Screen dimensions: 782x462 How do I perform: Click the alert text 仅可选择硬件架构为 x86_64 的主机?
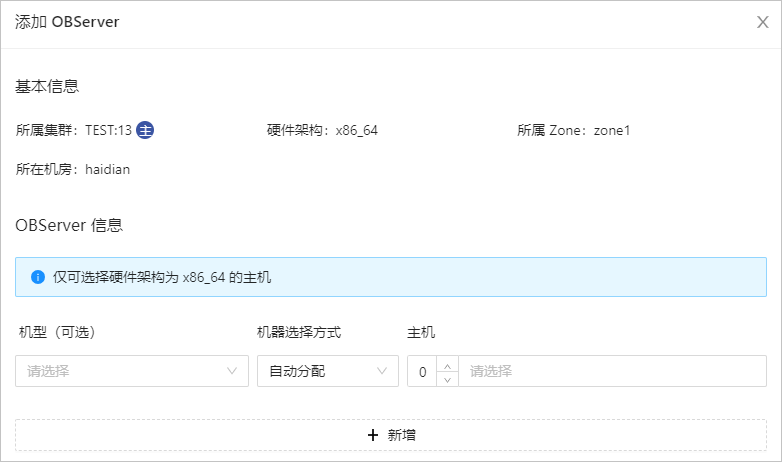162,277
